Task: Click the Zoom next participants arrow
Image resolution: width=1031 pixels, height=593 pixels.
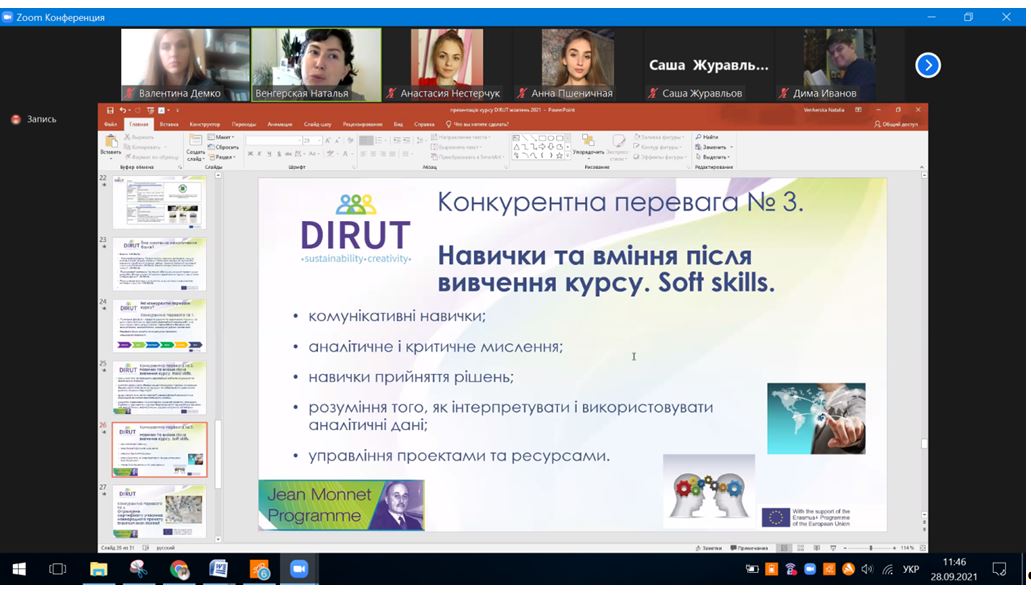Action: click(928, 65)
